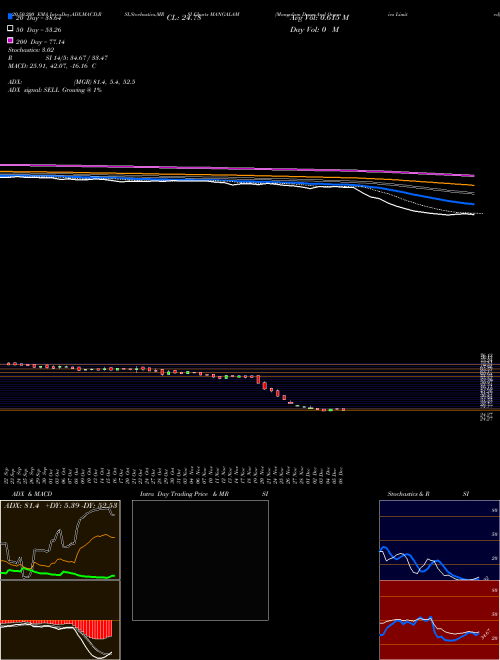Click the date axis labels under candlesticks
The height and width of the screenshot is (660, 500).
175,475
